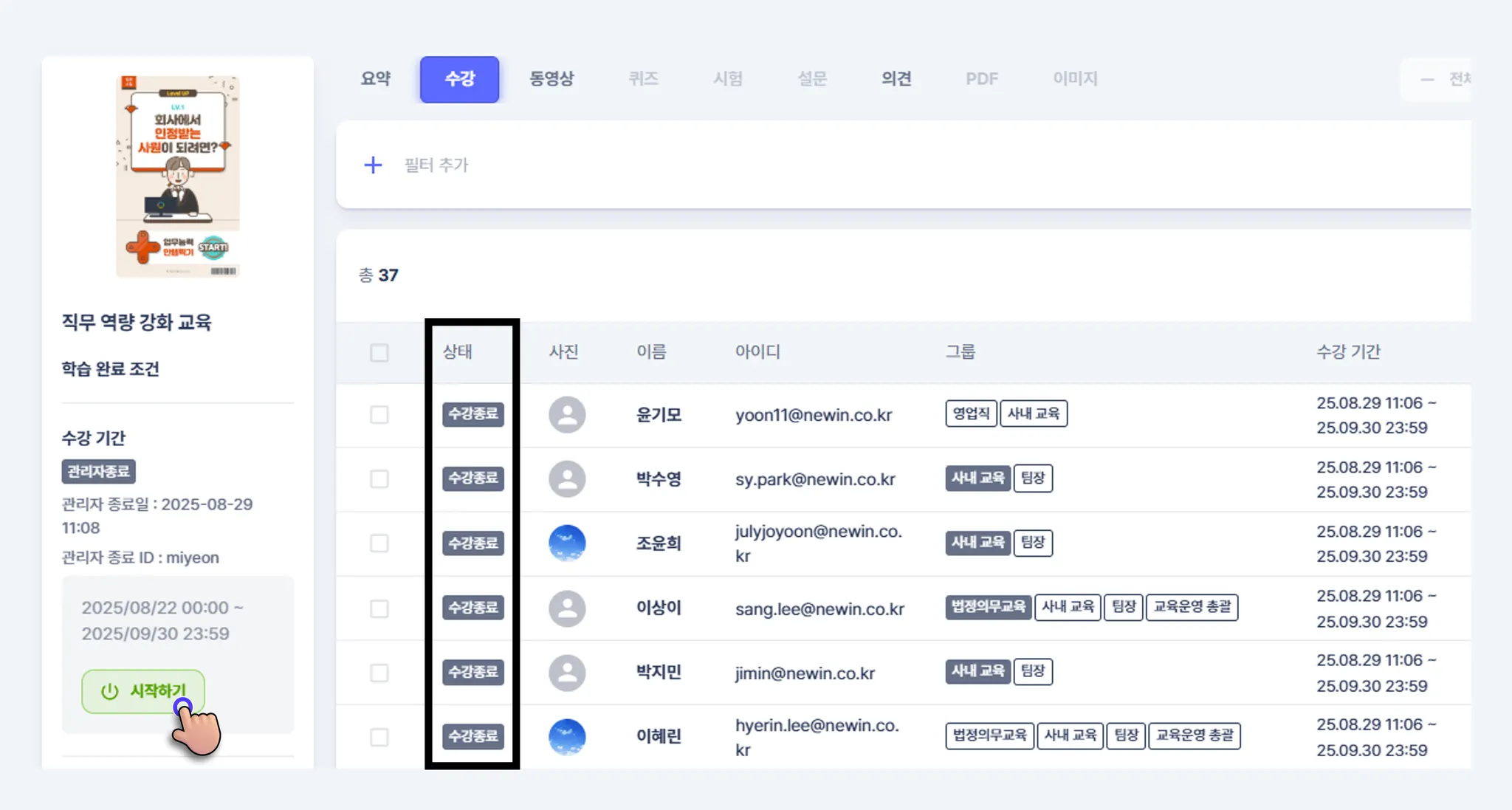1512x810 pixels.
Task: Click 이혜린's blue sky profile photo
Action: pos(567,737)
